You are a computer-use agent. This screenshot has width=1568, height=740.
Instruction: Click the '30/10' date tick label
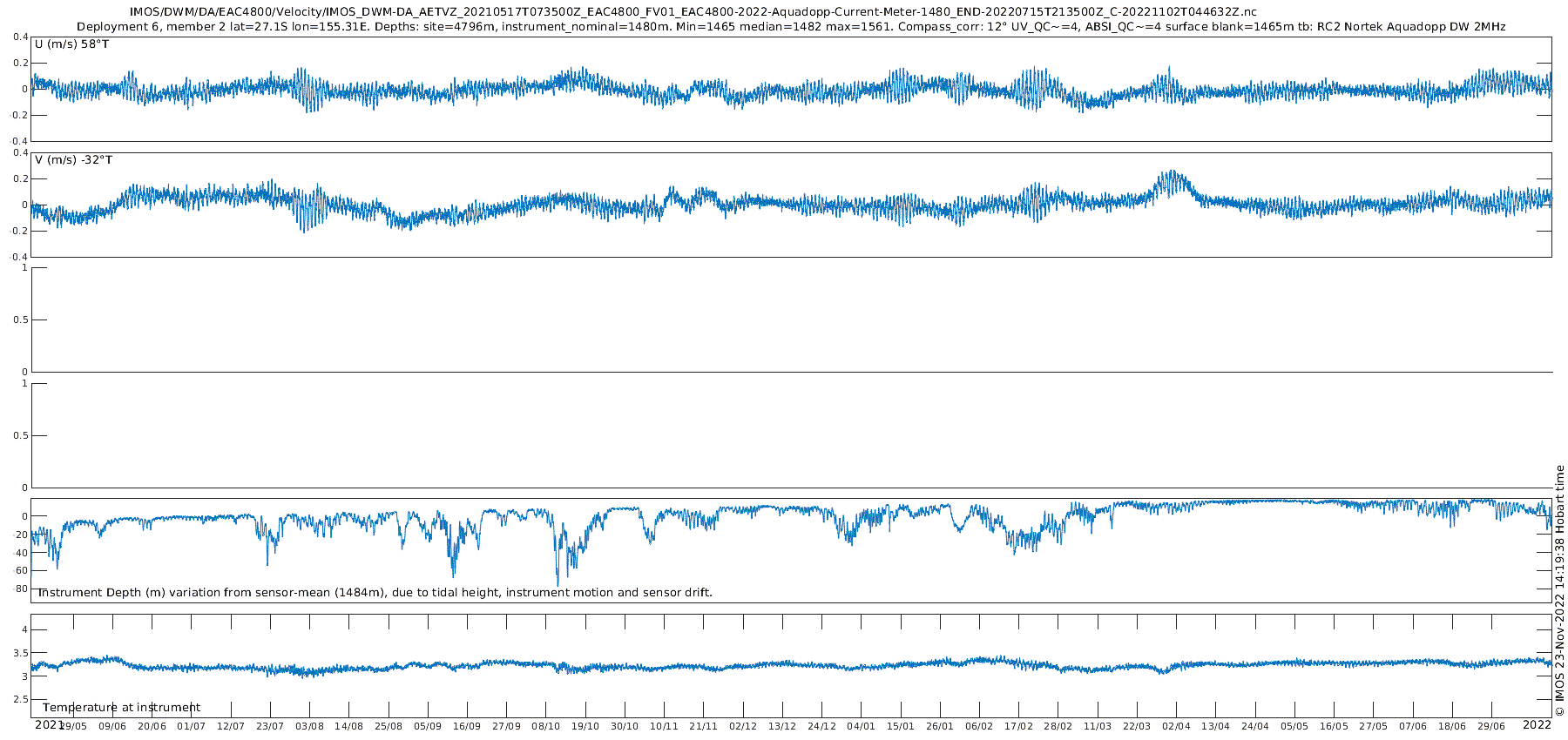625,726
